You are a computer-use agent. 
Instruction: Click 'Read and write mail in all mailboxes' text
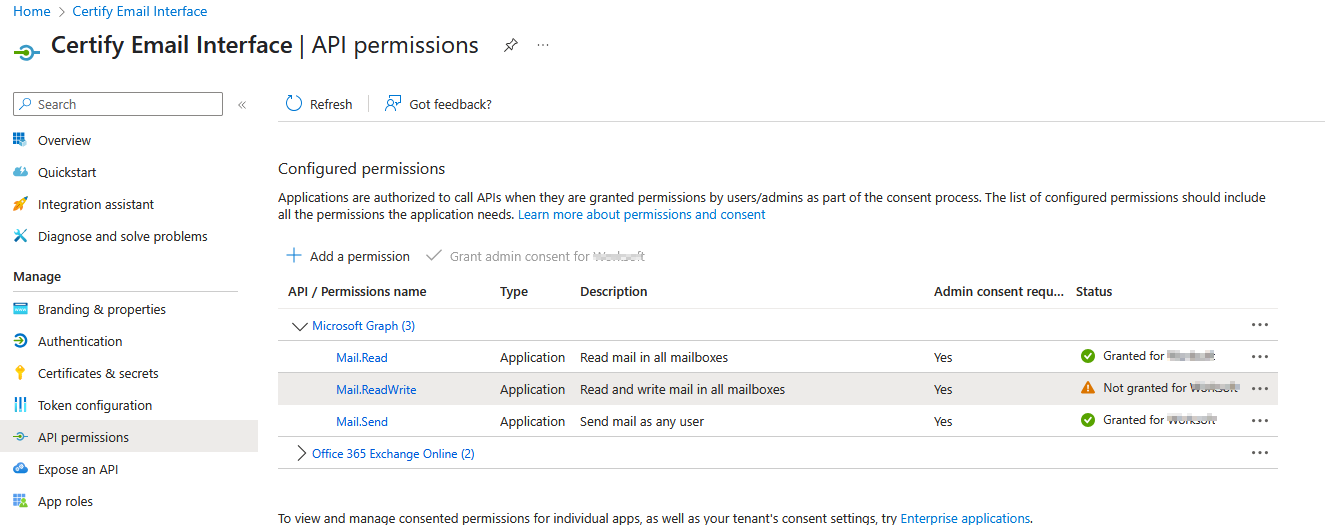coord(683,390)
